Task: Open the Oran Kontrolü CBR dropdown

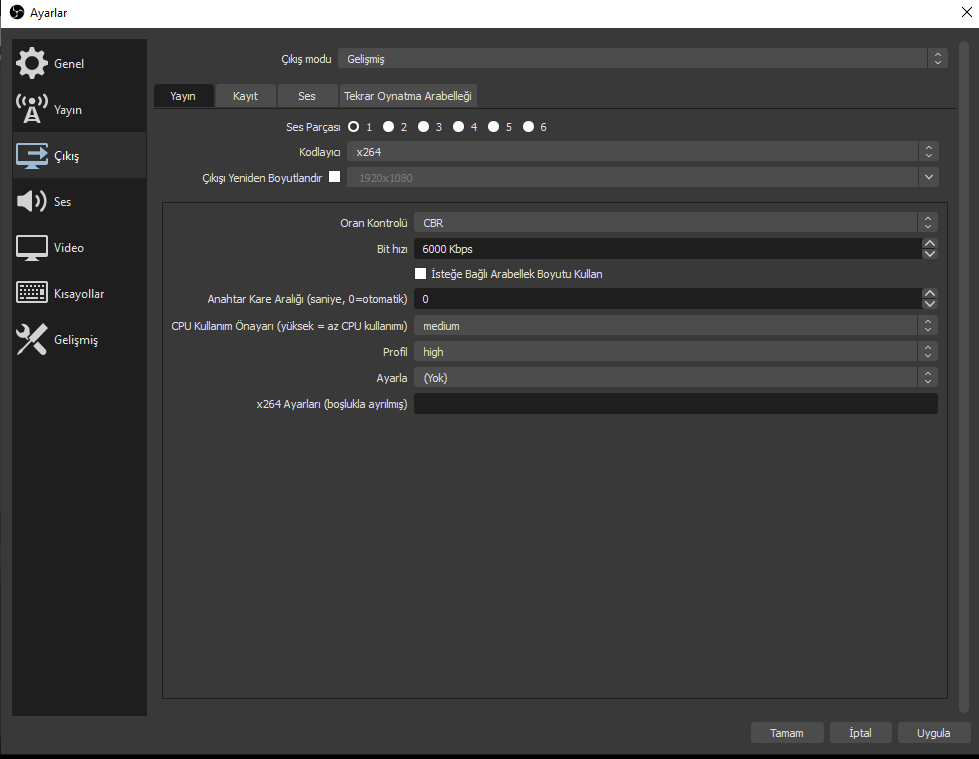Action: click(x=676, y=223)
